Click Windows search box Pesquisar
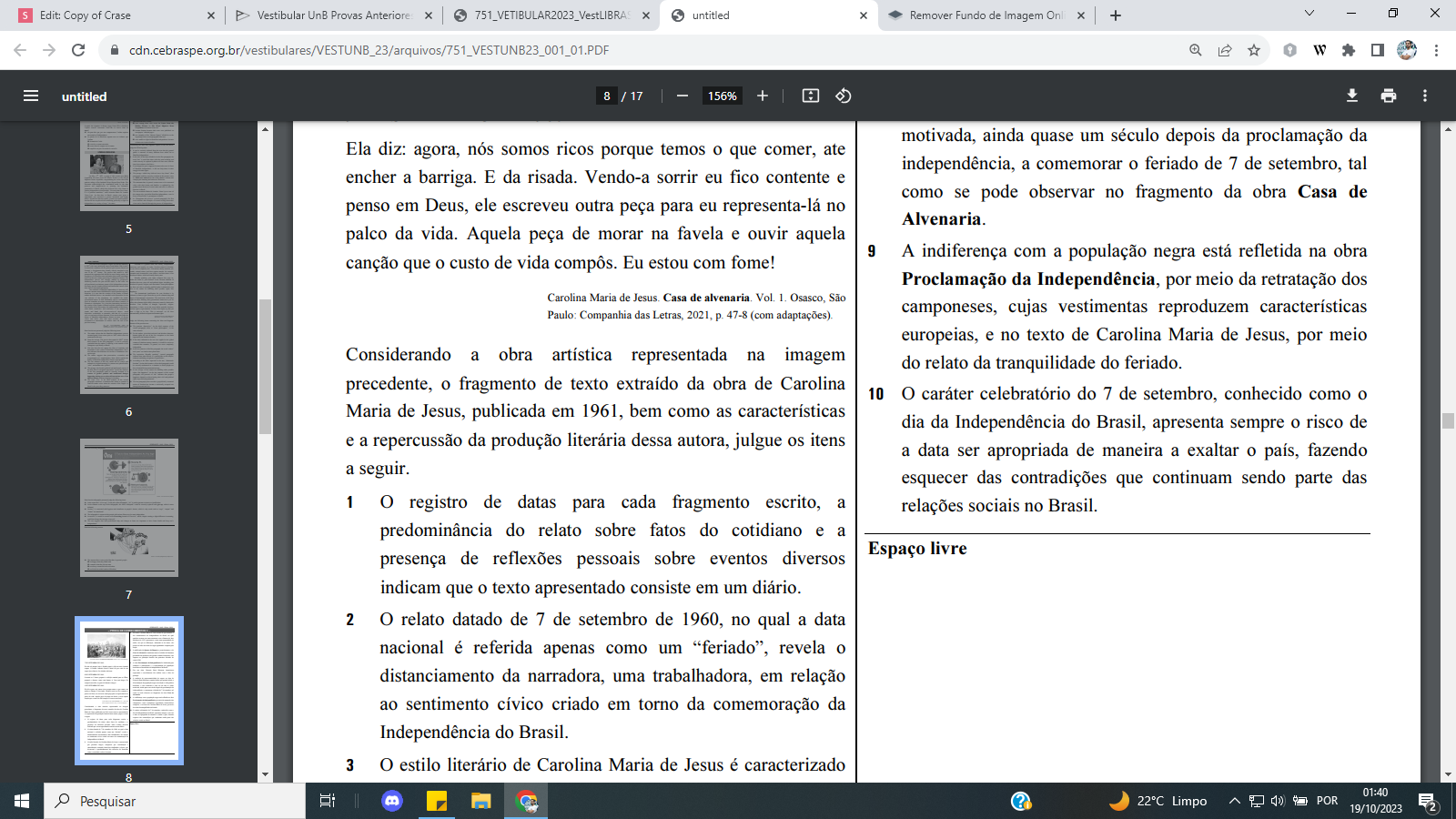 tap(175, 801)
